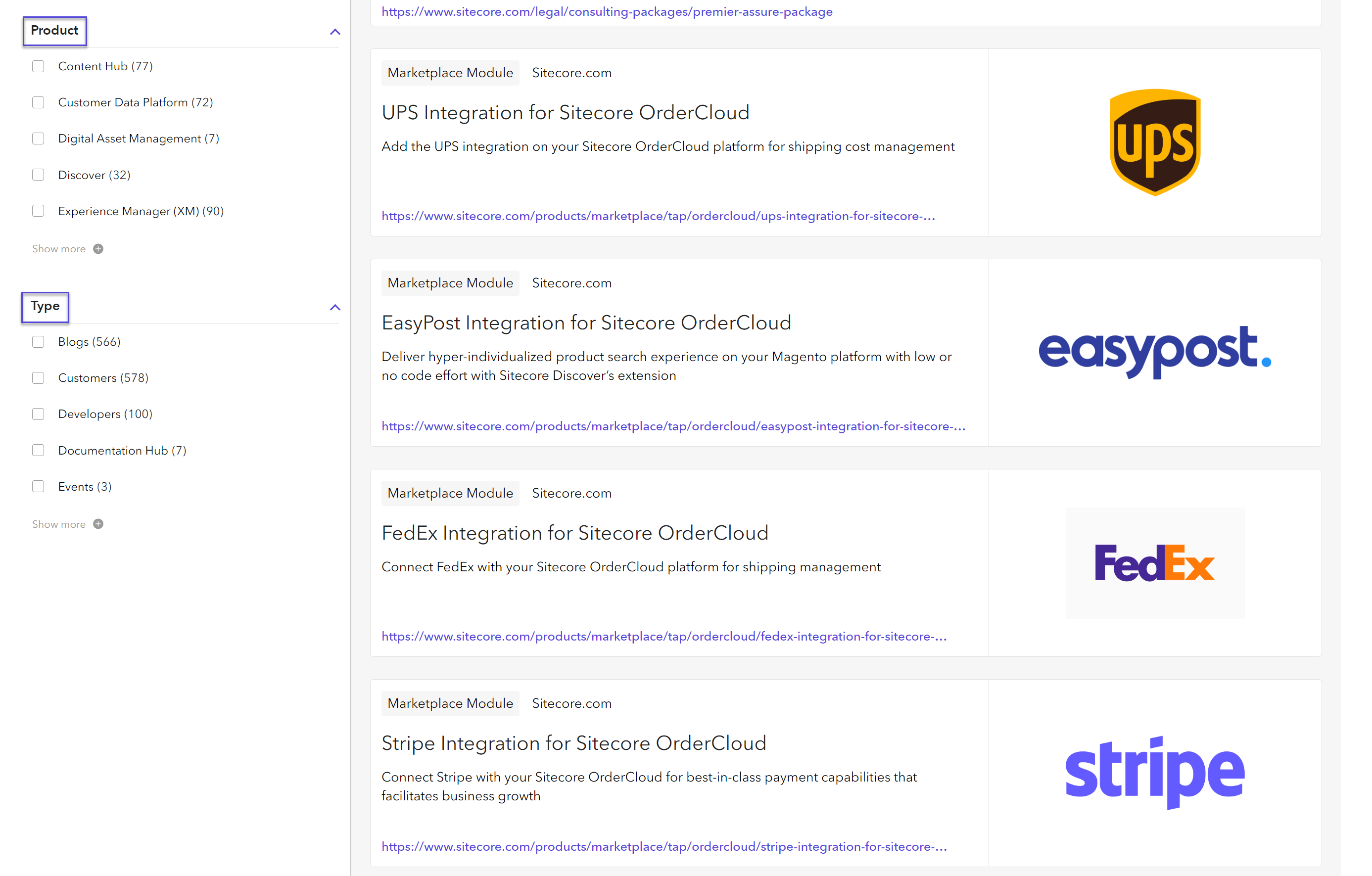Click the Stripe logo thumbnail
This screenshot has height=876, width=1372.
[1155, 773]
